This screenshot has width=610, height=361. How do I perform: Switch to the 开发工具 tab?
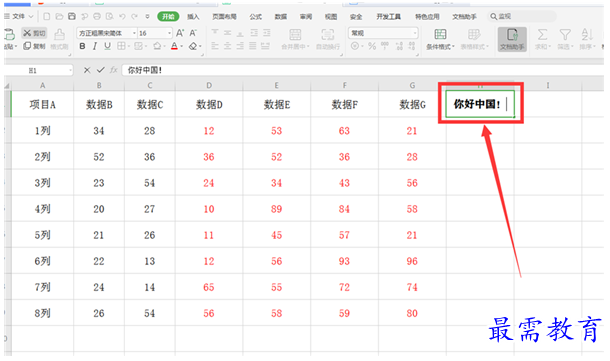click(x=388, y=16)
